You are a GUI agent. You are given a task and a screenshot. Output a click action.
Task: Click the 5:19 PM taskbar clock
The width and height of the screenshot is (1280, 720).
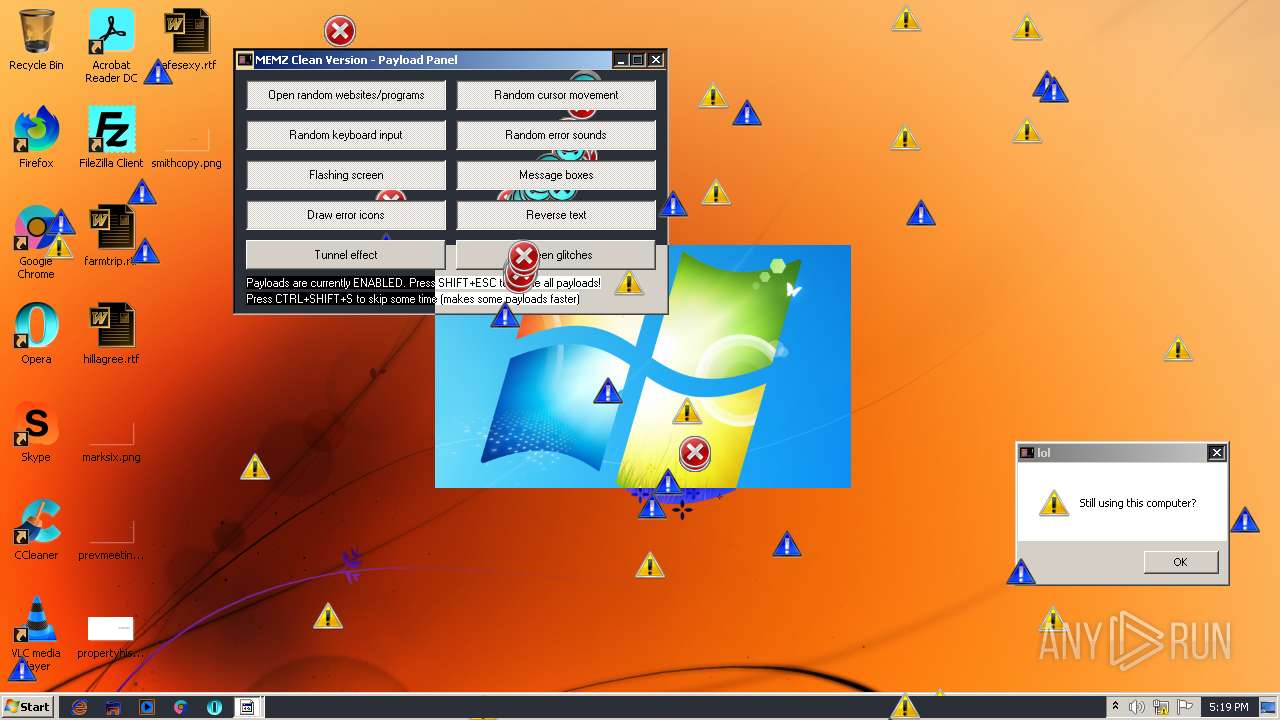[1228, 707]
